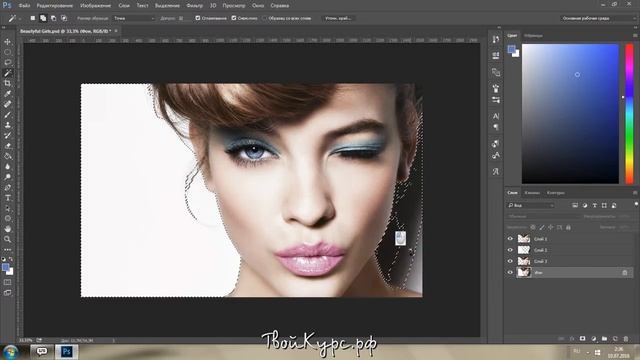
Task: Toggle type layer filter icon
Action: [x=594, y=205]
